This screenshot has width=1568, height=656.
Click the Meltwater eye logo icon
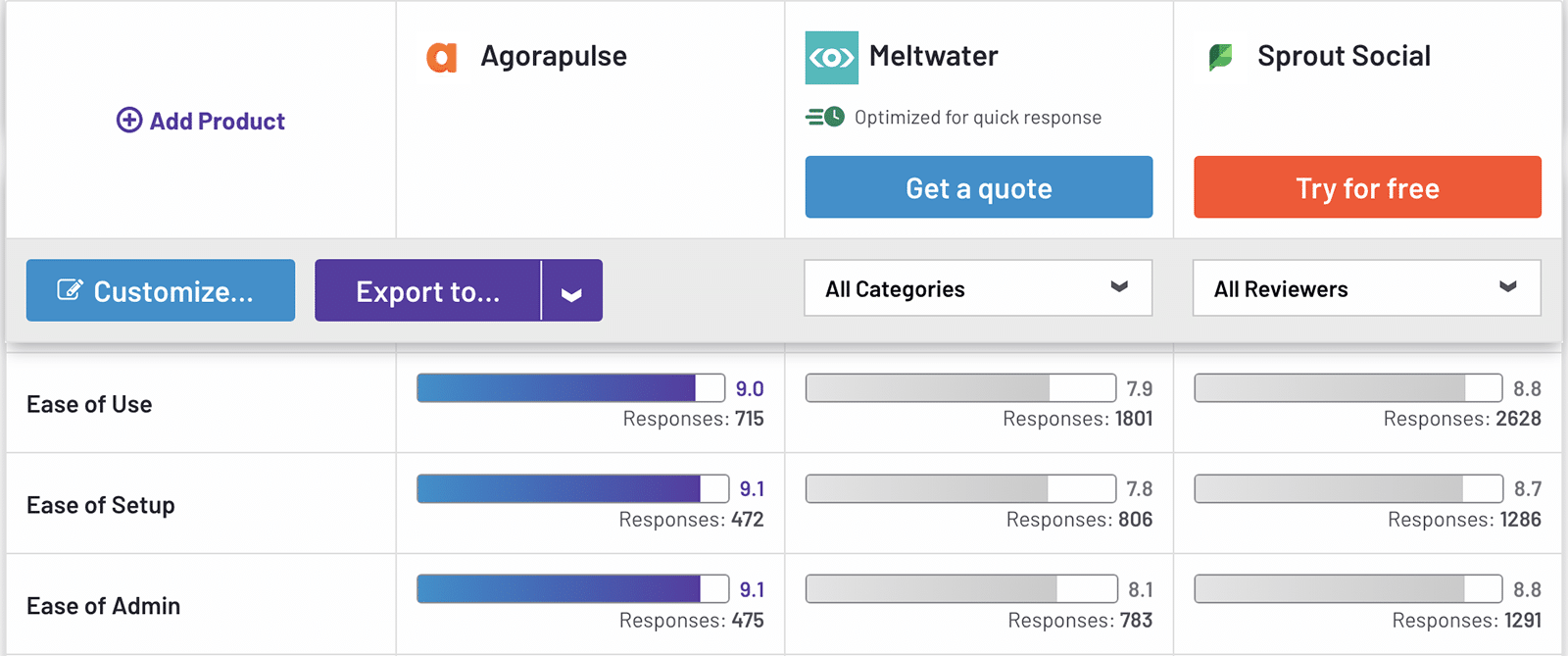(x=831, y=58)
